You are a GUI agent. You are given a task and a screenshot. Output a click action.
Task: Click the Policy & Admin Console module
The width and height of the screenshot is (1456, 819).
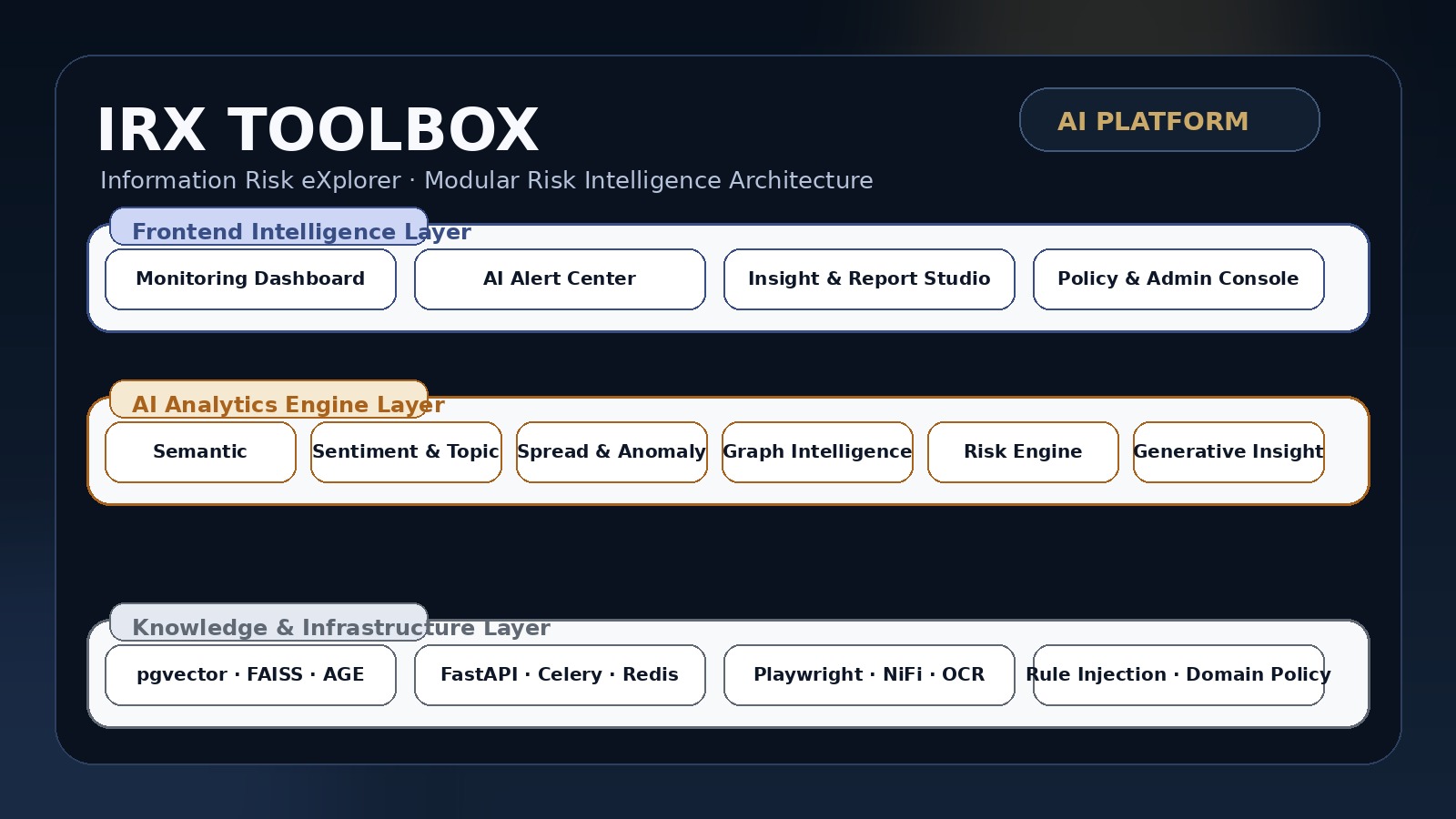1178,278
